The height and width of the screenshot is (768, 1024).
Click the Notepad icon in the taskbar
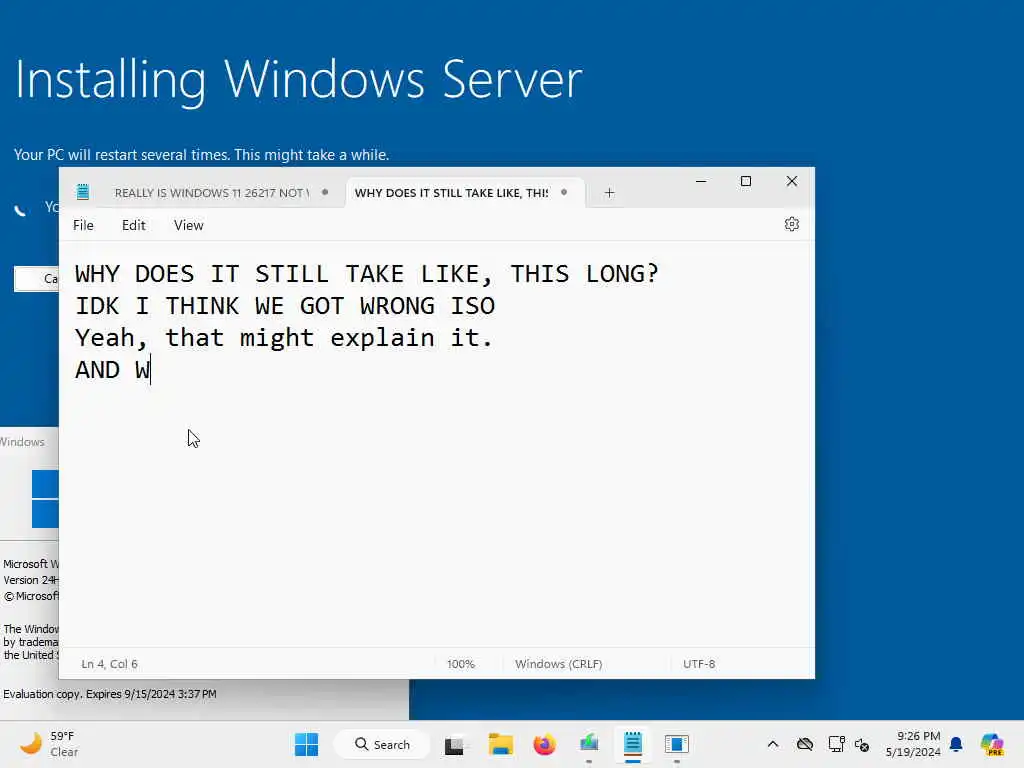tap(633, 744)
